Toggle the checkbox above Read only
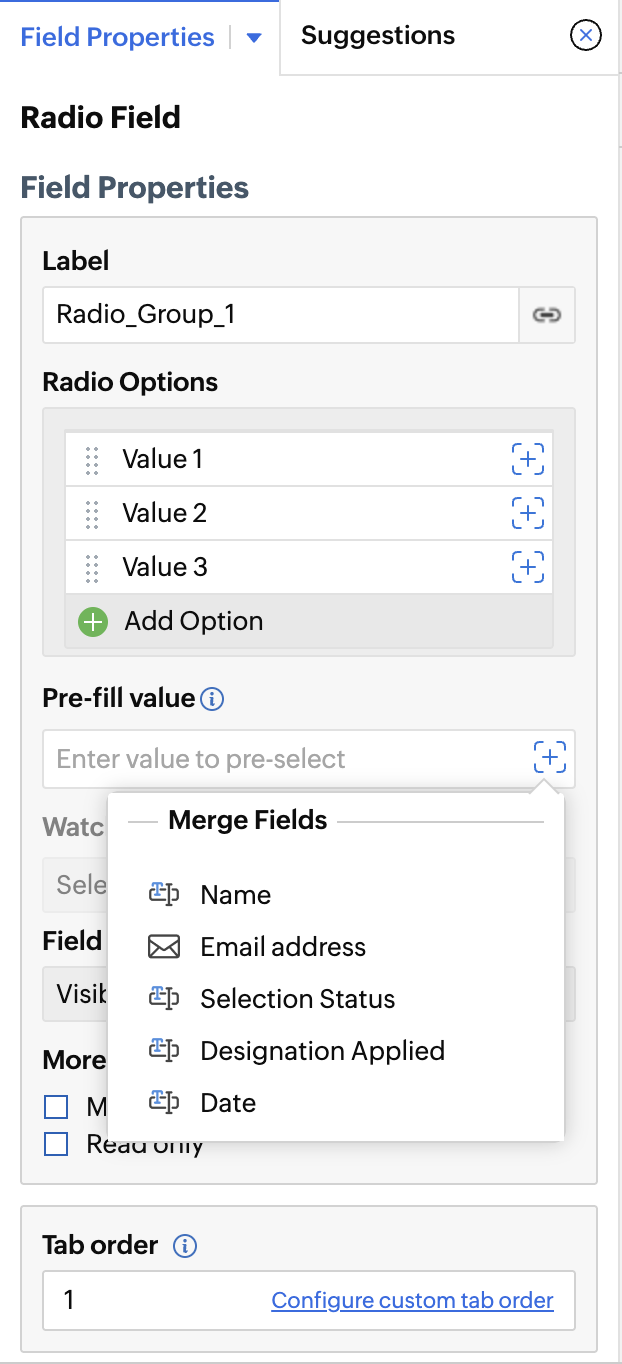The height and width of the screenshot is (1364, 622). 56,1107
